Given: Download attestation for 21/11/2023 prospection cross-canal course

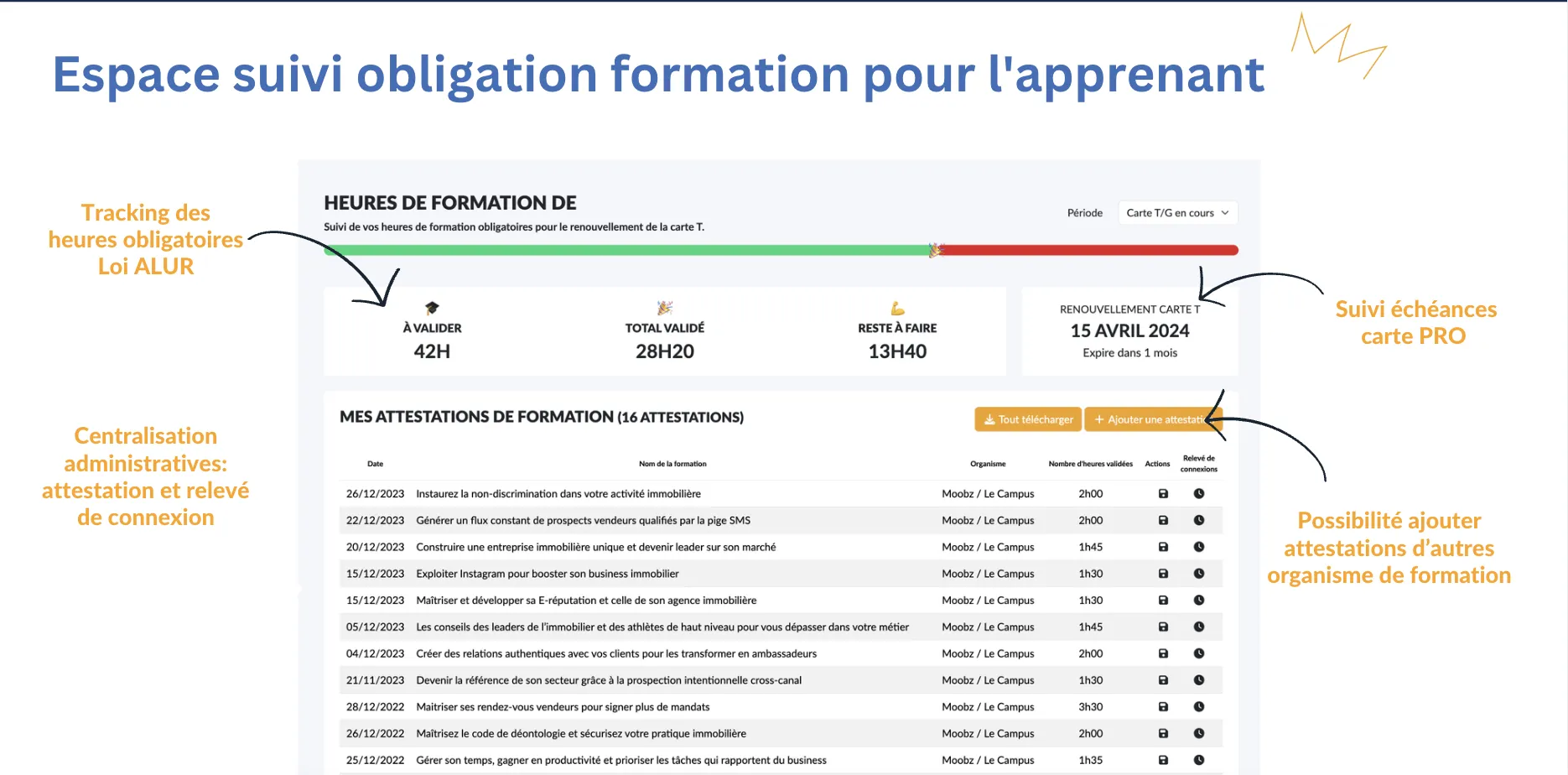Looking at the screenshot, I should point(1163,680).
